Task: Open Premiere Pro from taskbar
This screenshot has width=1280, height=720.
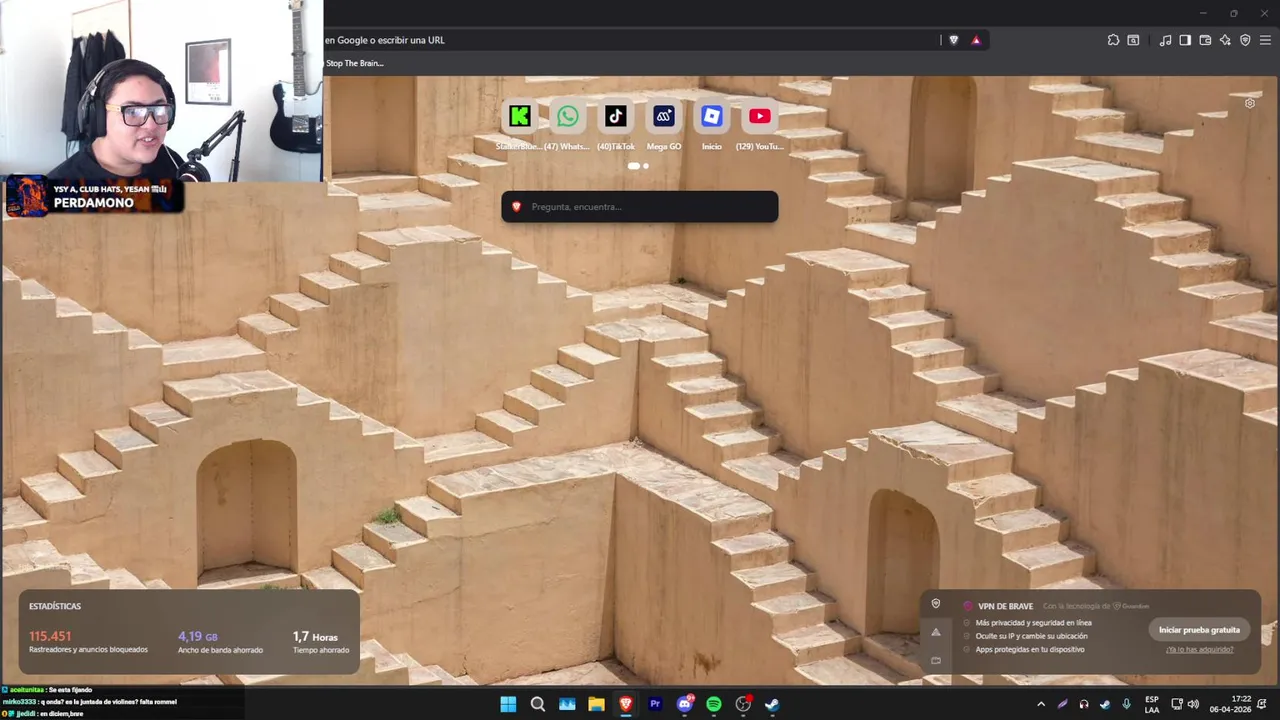Action: pyautogui.click(x=655, y=704)
